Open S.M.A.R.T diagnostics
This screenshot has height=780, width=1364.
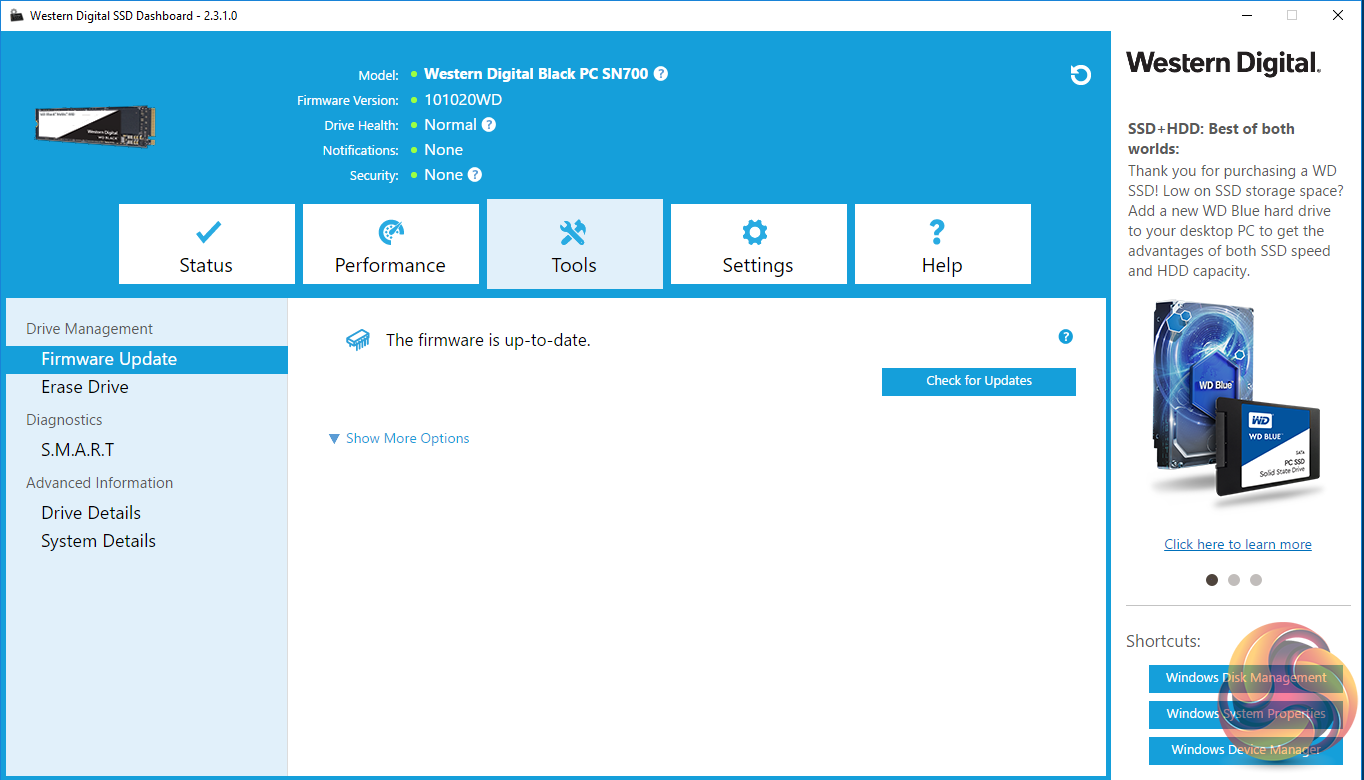tap(78, 450)
